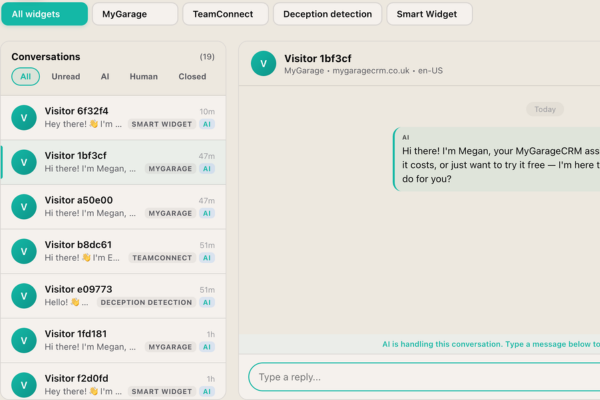600x400 pixels.
Task: Click the avatar in the chat header
Action: (263, 64)
